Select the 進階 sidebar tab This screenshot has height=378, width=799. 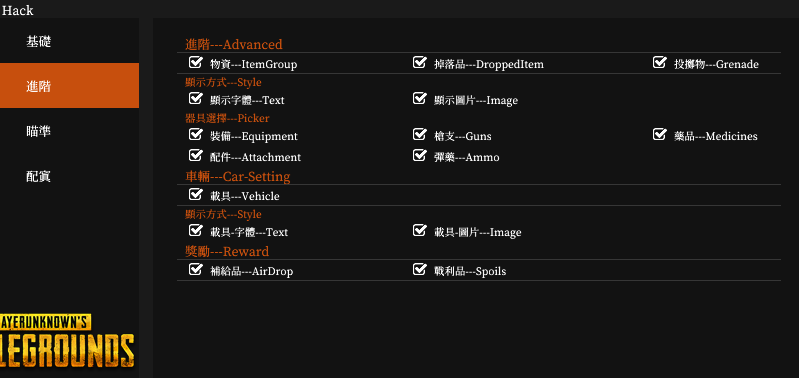(x=69, y=86)
